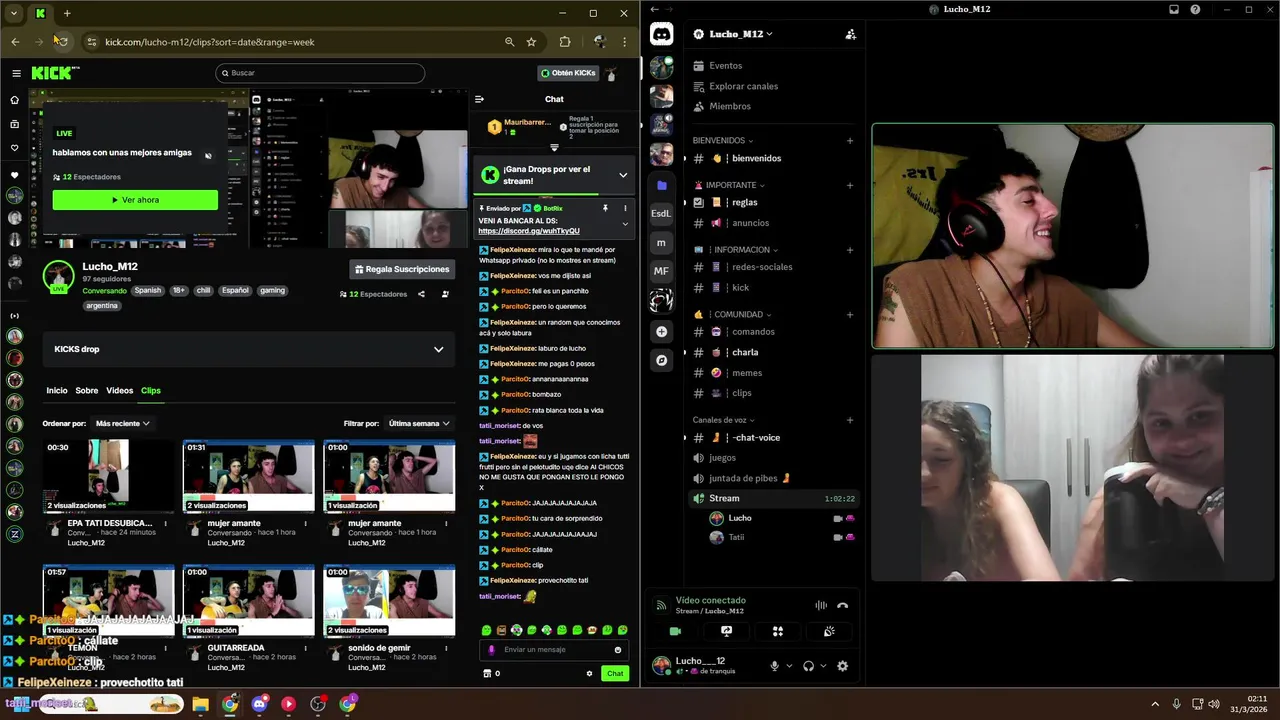
Task: Toggle Discord camera on or off
Action: pyautogui.click(x=675, y=631)
